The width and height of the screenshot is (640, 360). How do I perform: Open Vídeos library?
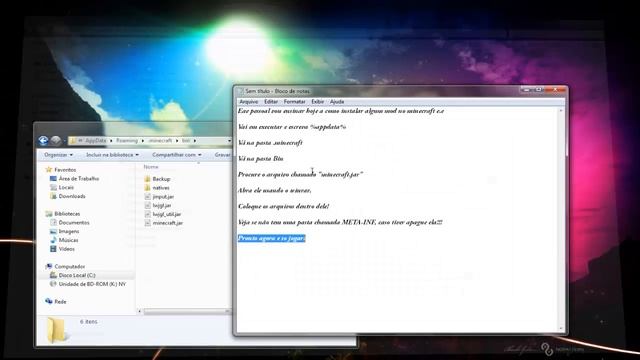(67, 249)
